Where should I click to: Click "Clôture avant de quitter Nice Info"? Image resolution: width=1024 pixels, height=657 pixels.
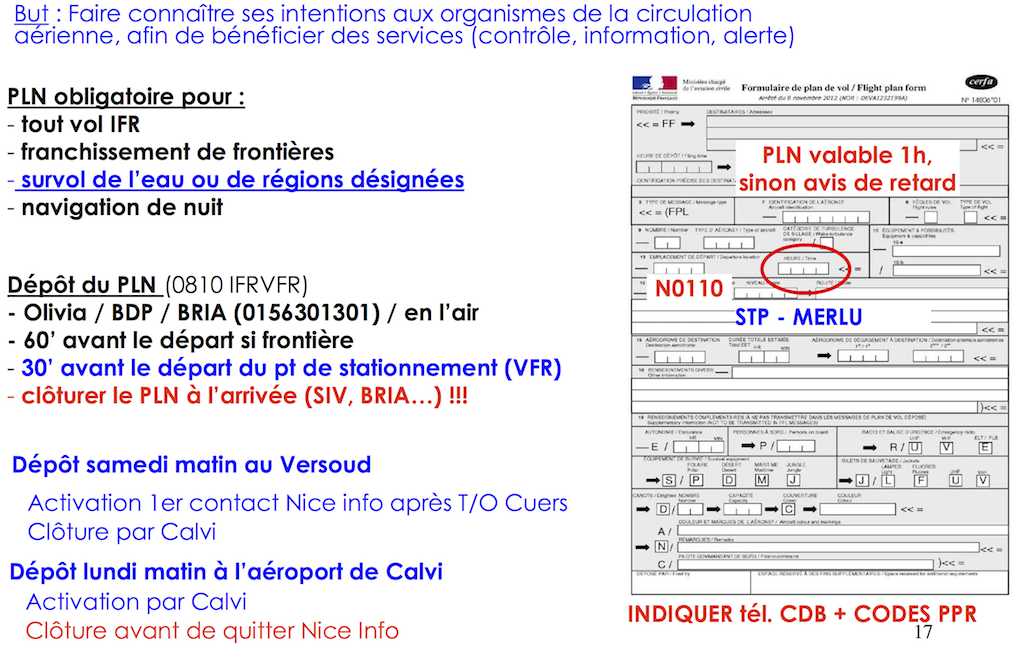click(x=212, y=631)
